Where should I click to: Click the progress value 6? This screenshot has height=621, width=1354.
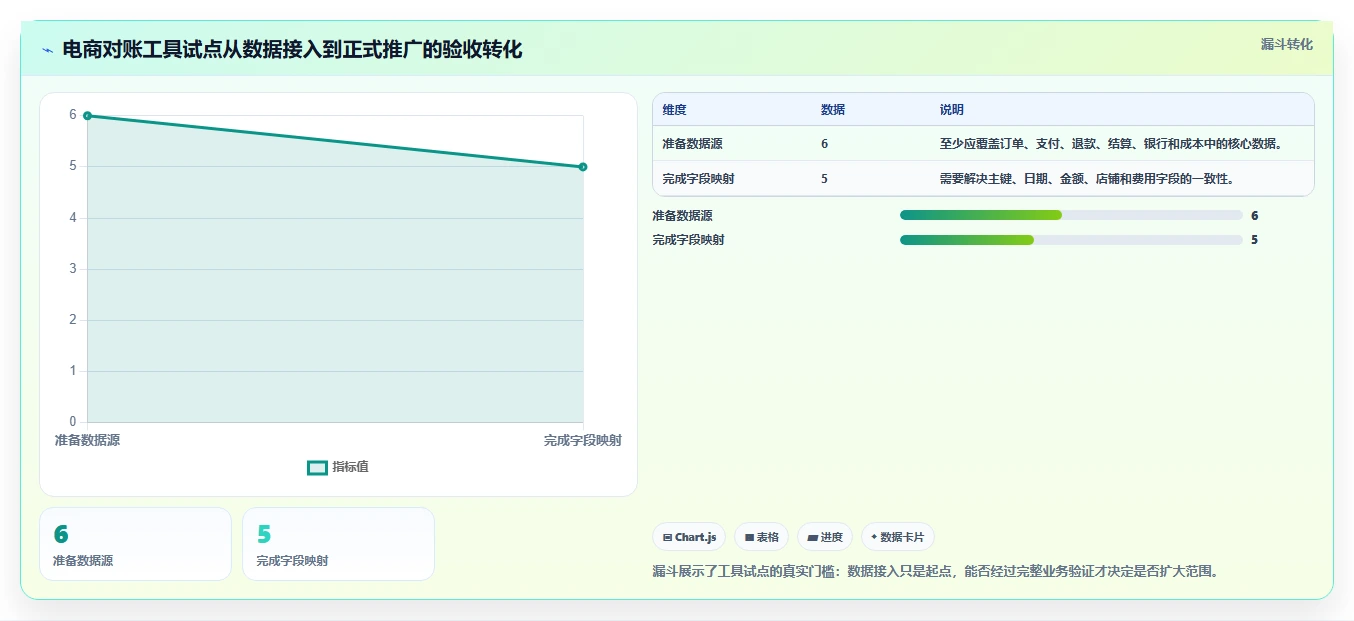click(1254, 215)
